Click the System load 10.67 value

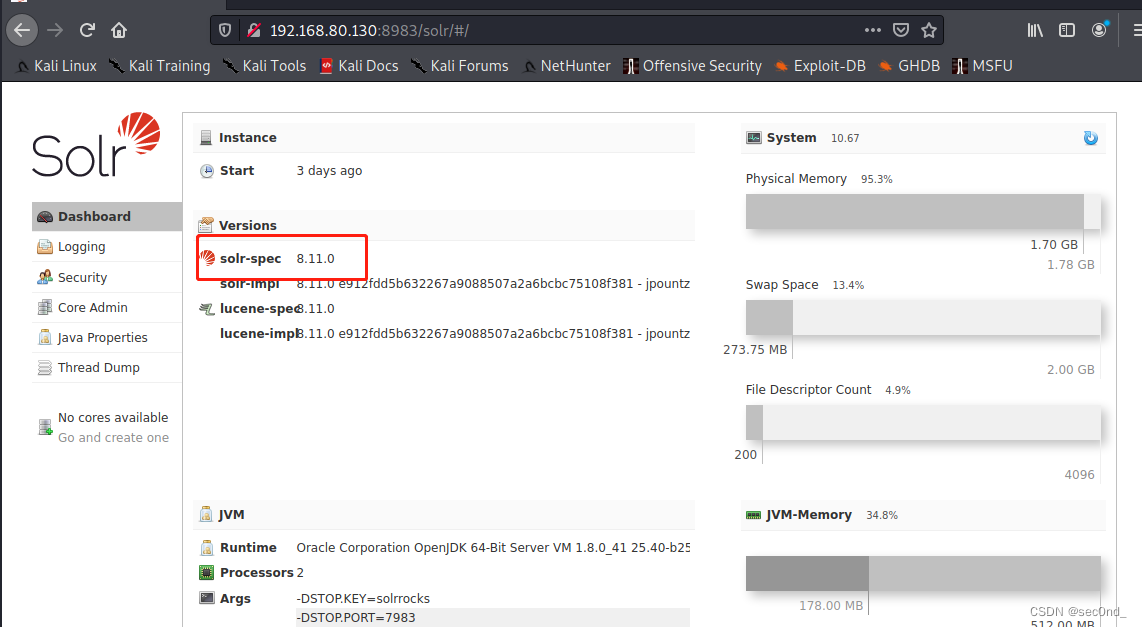(845, 138)
